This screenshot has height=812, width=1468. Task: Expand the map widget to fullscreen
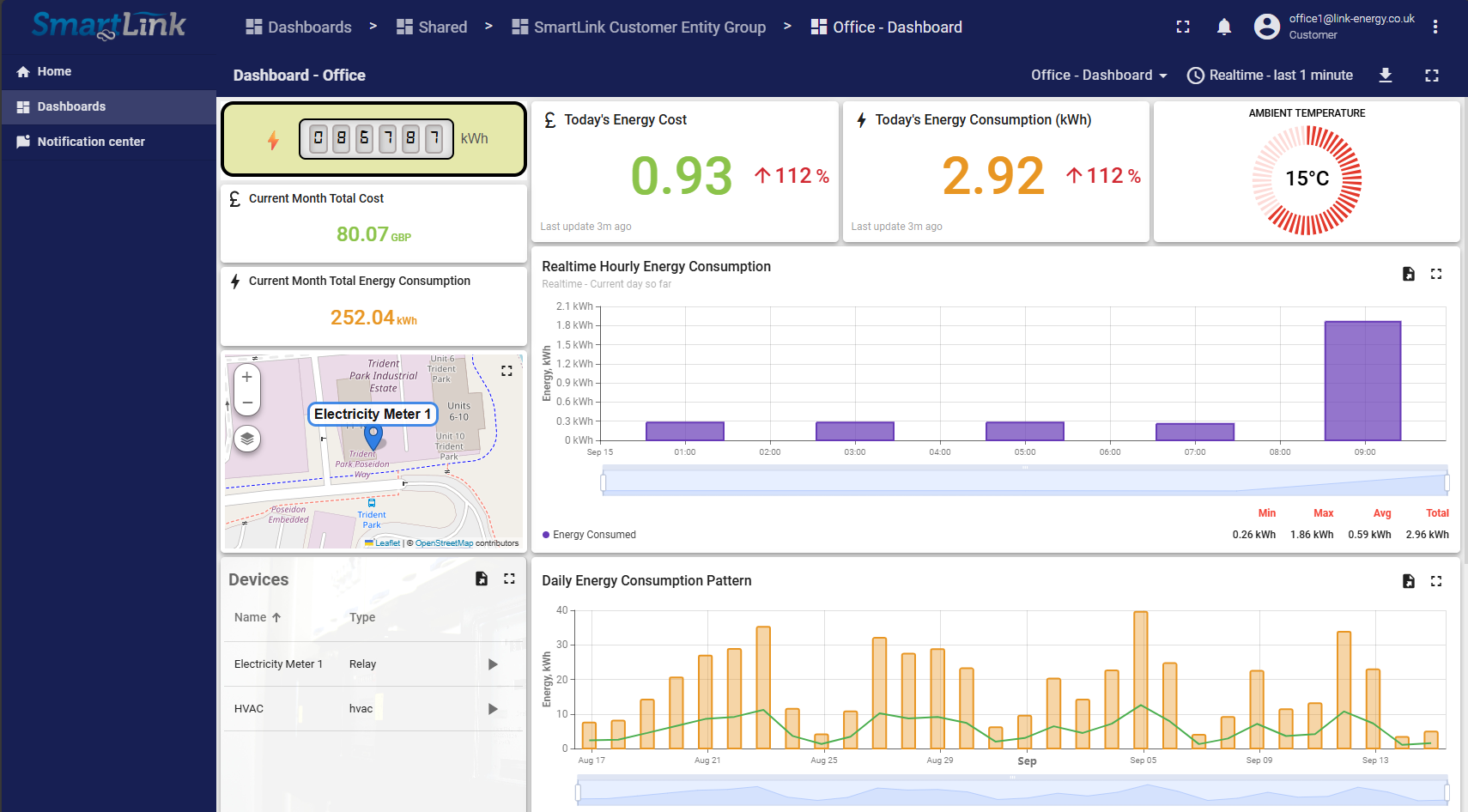(x=507, y=371)
